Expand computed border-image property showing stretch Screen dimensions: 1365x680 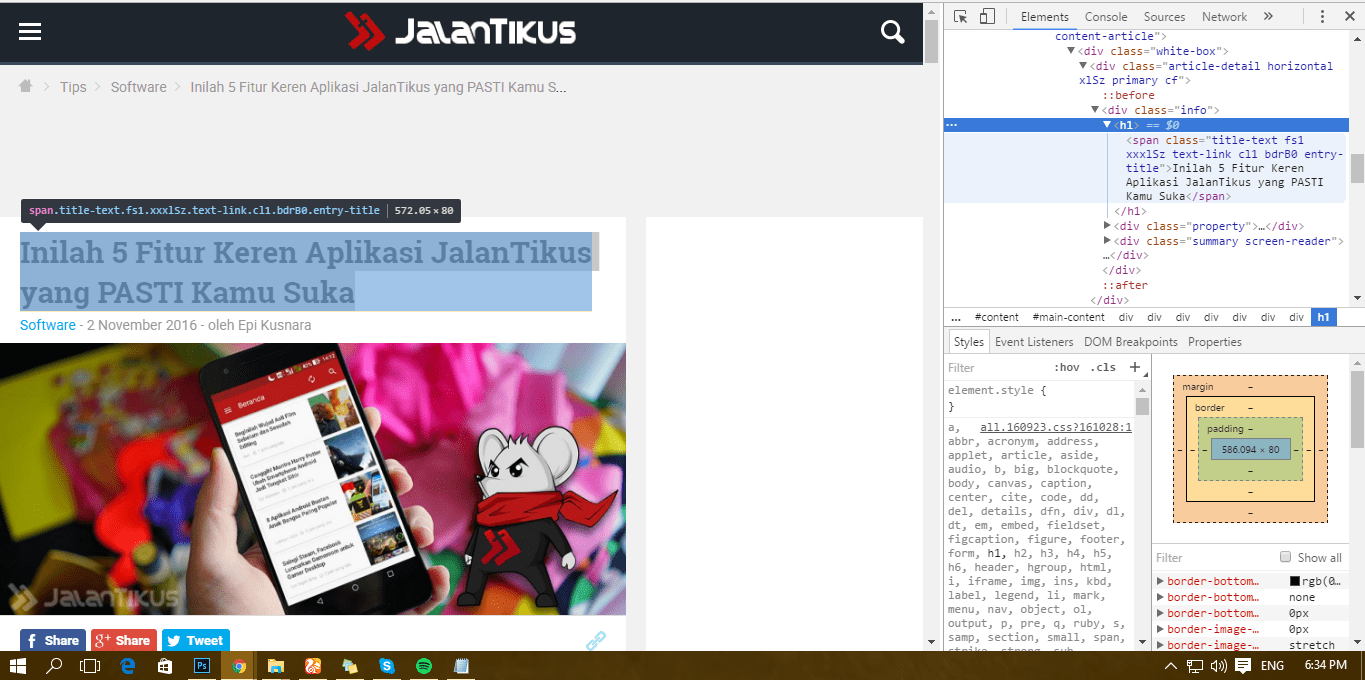[x=1160, y=645]
